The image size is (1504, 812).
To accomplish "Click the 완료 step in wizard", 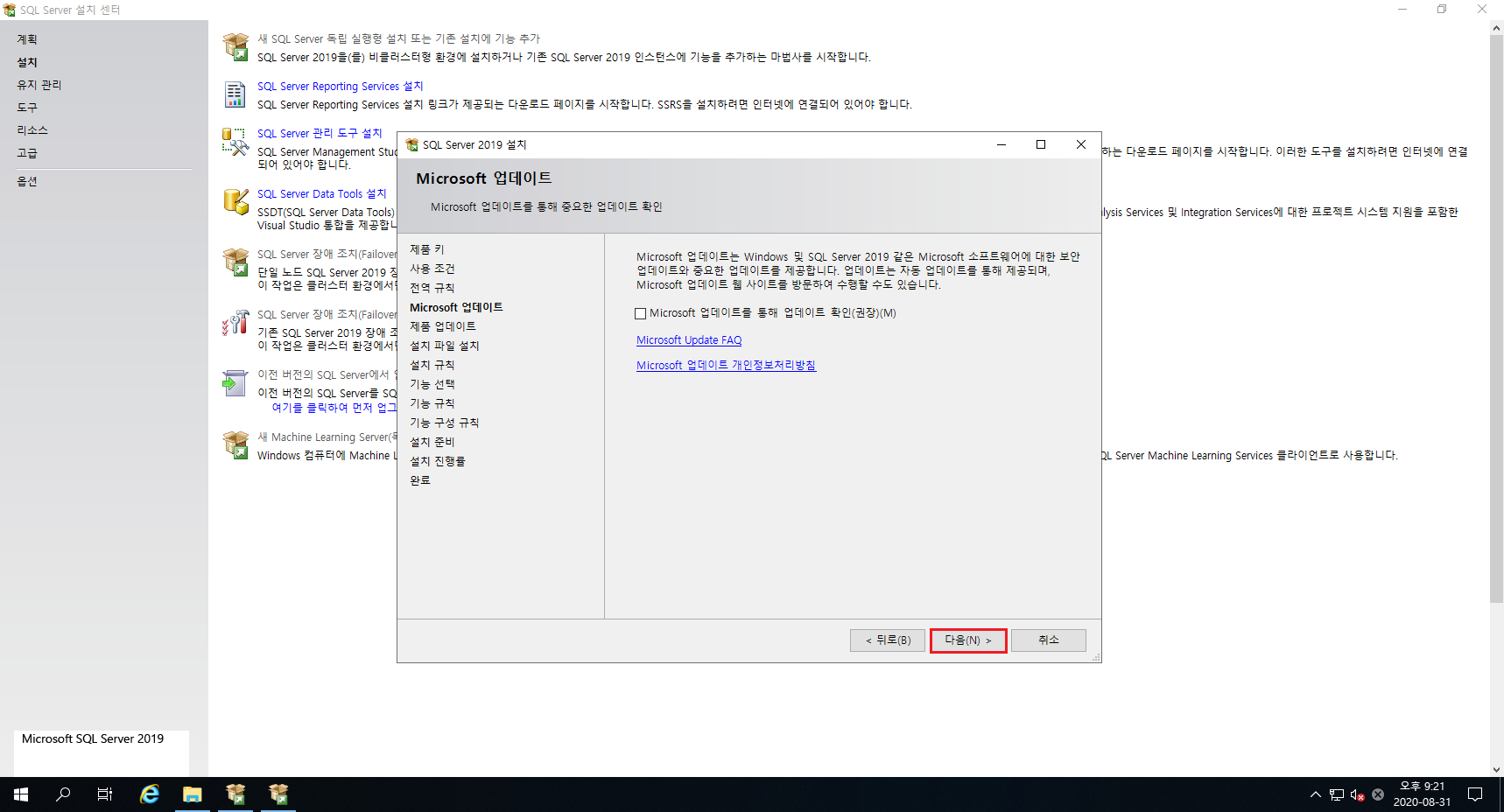I will point(420,481).
